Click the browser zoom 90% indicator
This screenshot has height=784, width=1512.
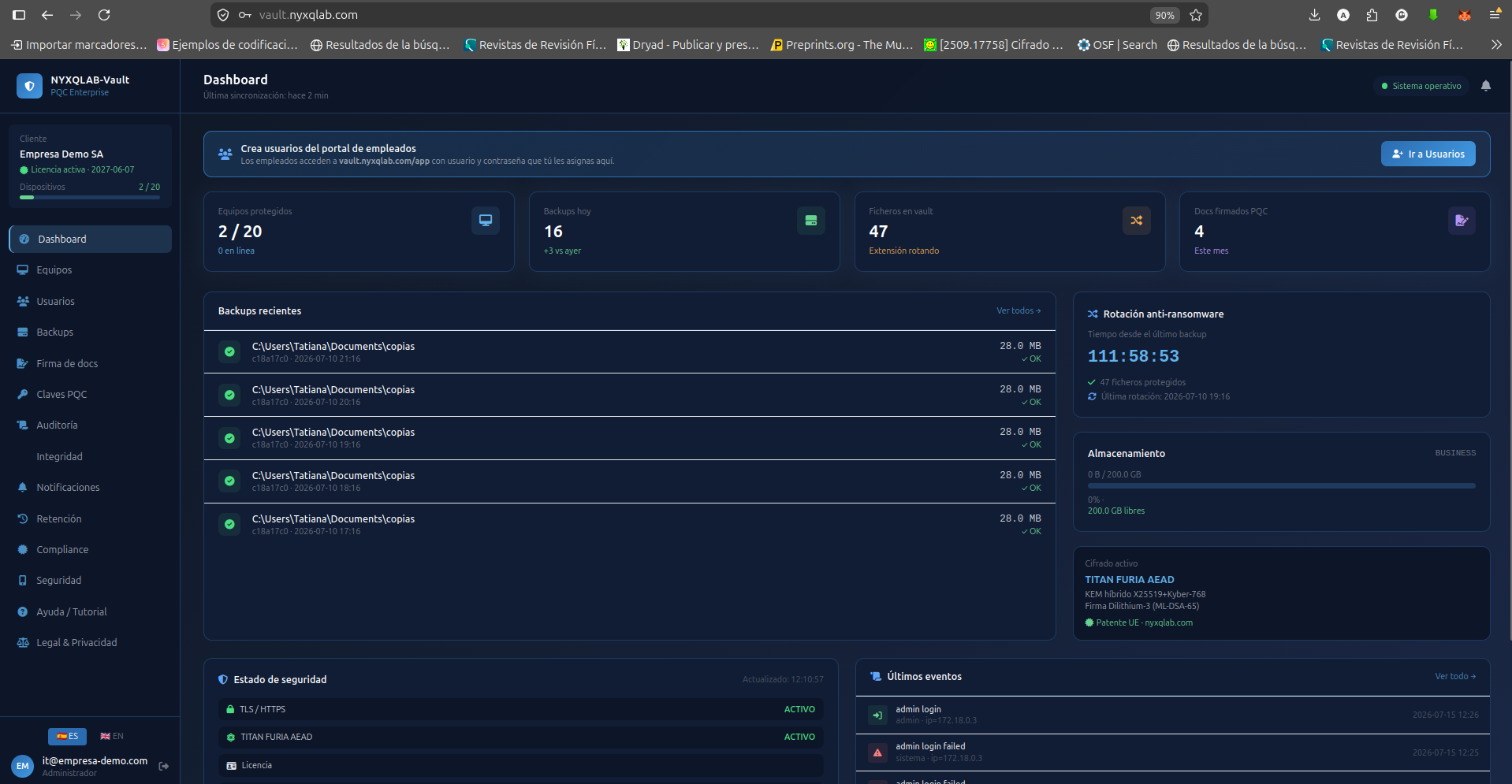tap(1164, 15)
